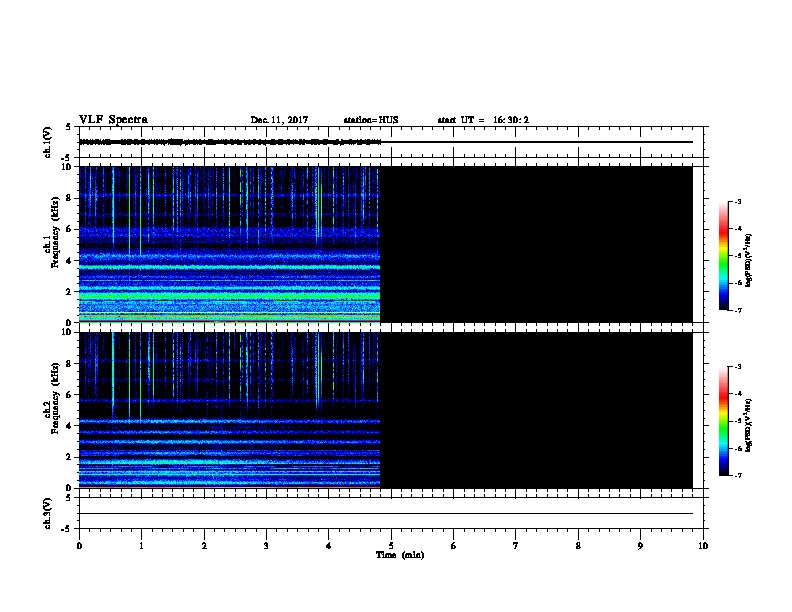Click the "-3" tick on ch.2 color bar

coord(737,367)
